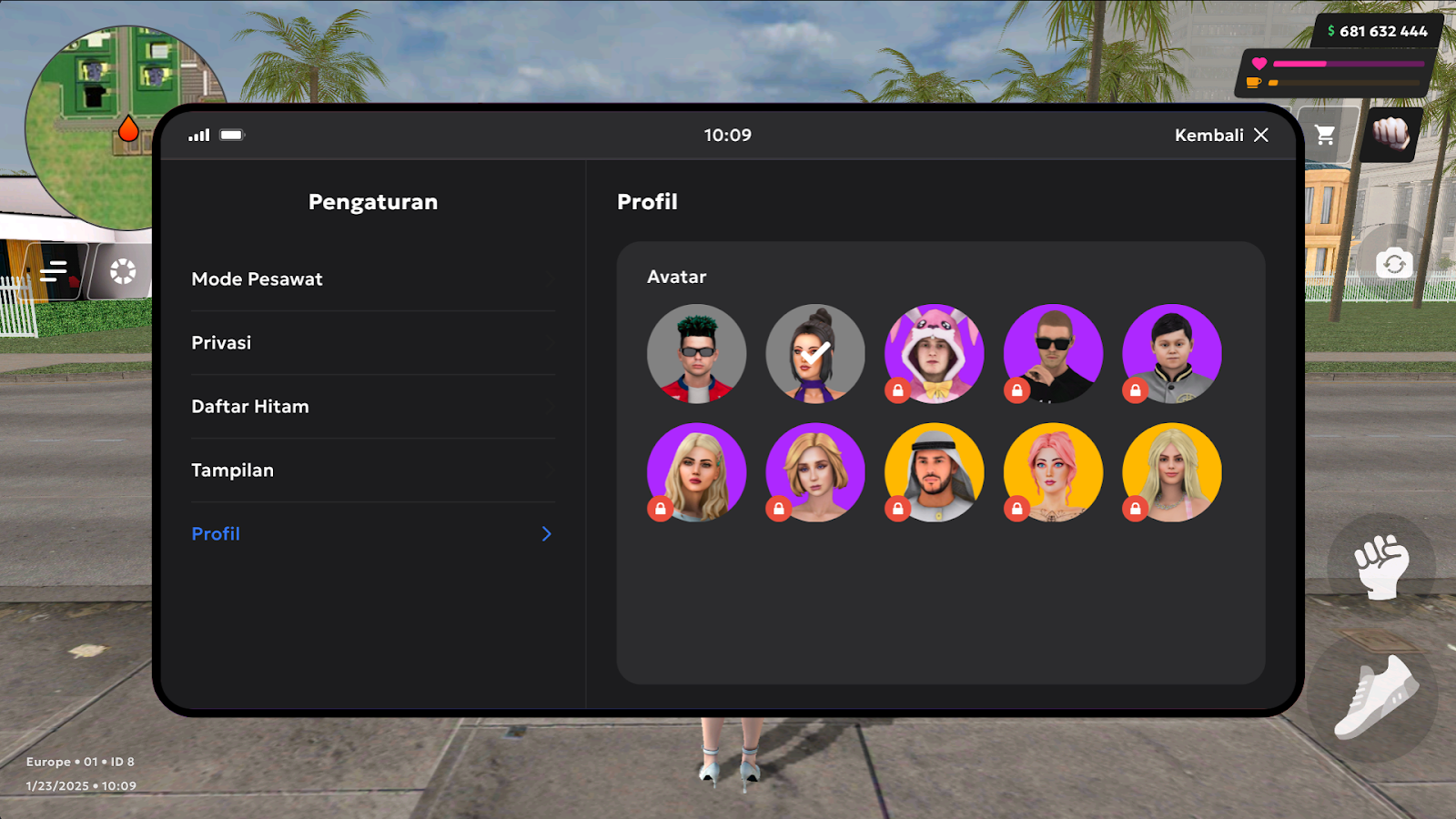Choose the bald man with sunglasses avatar
1456x819 pixels.
pyautogui.click(x=1053, y=353)
